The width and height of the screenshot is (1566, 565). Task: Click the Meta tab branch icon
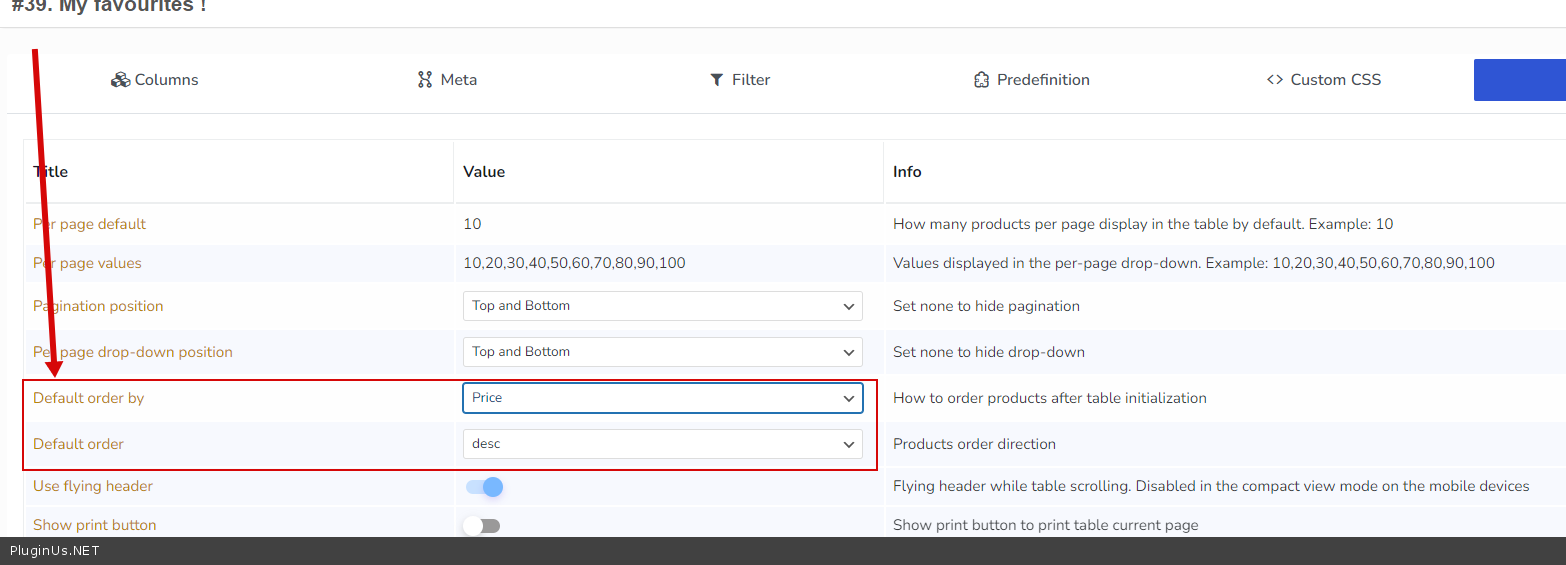425,80
